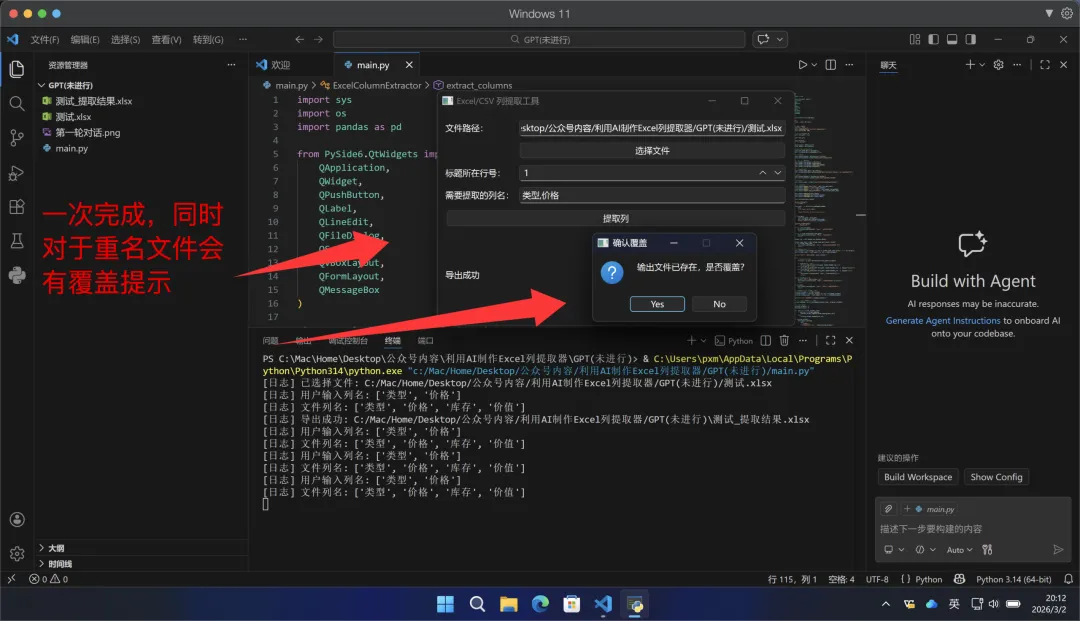This screenshot has height=621, width=1080.
Task: Click the 选择文件 button
Action: pyautogui.click(x=652, y=150)
